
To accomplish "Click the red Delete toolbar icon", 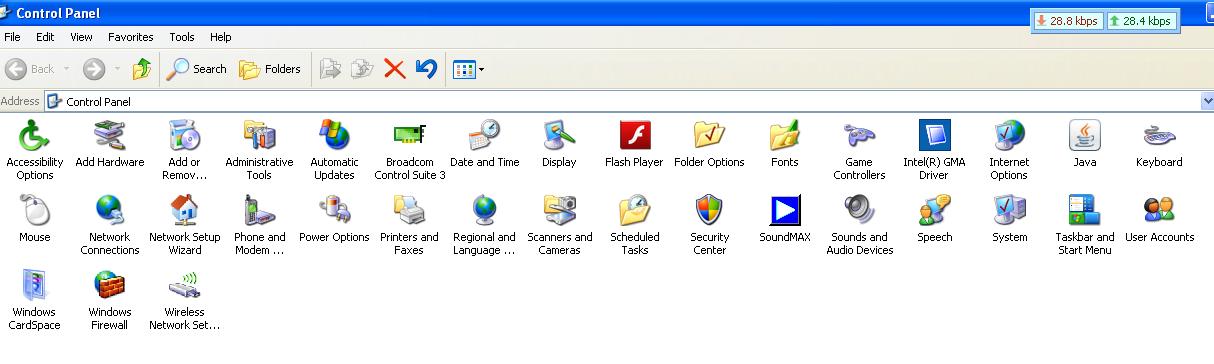I will 394,69.
